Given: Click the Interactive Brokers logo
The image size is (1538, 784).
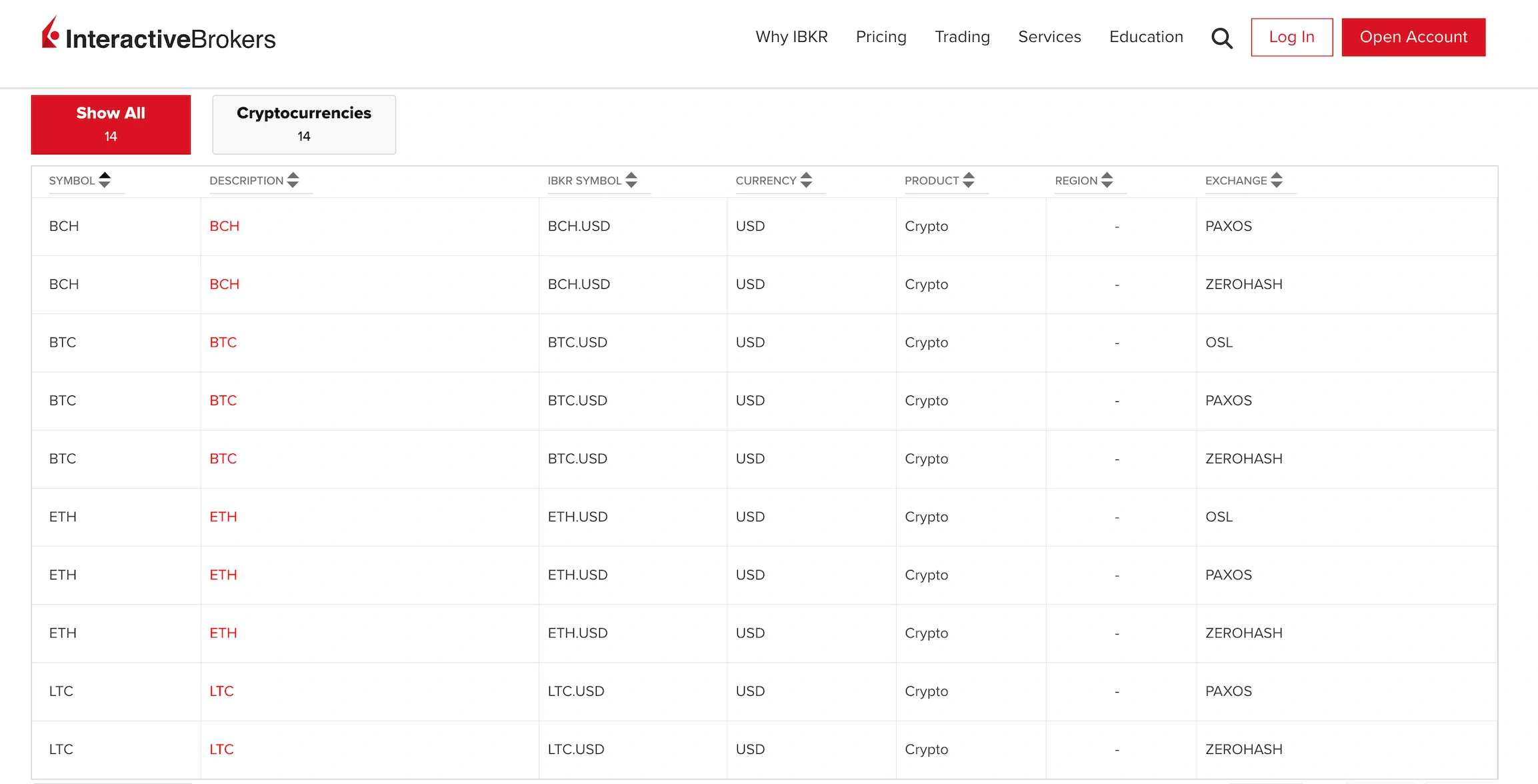Looking at the screenshot, I should click(159, 36).
